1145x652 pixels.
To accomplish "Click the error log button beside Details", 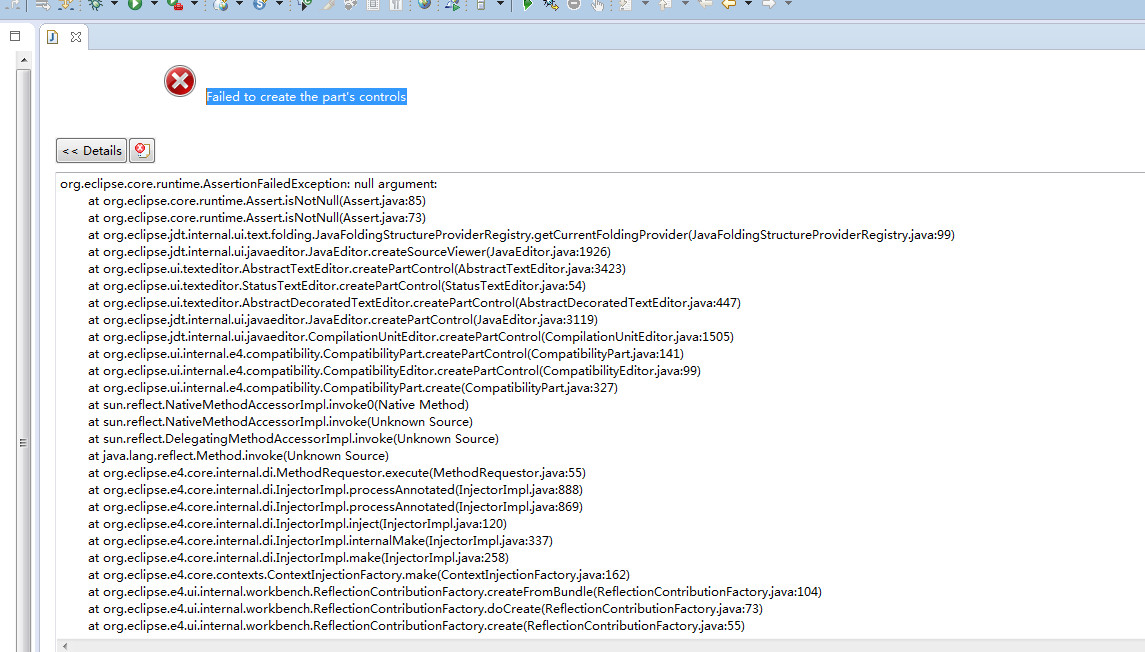I will coord(142,150).
